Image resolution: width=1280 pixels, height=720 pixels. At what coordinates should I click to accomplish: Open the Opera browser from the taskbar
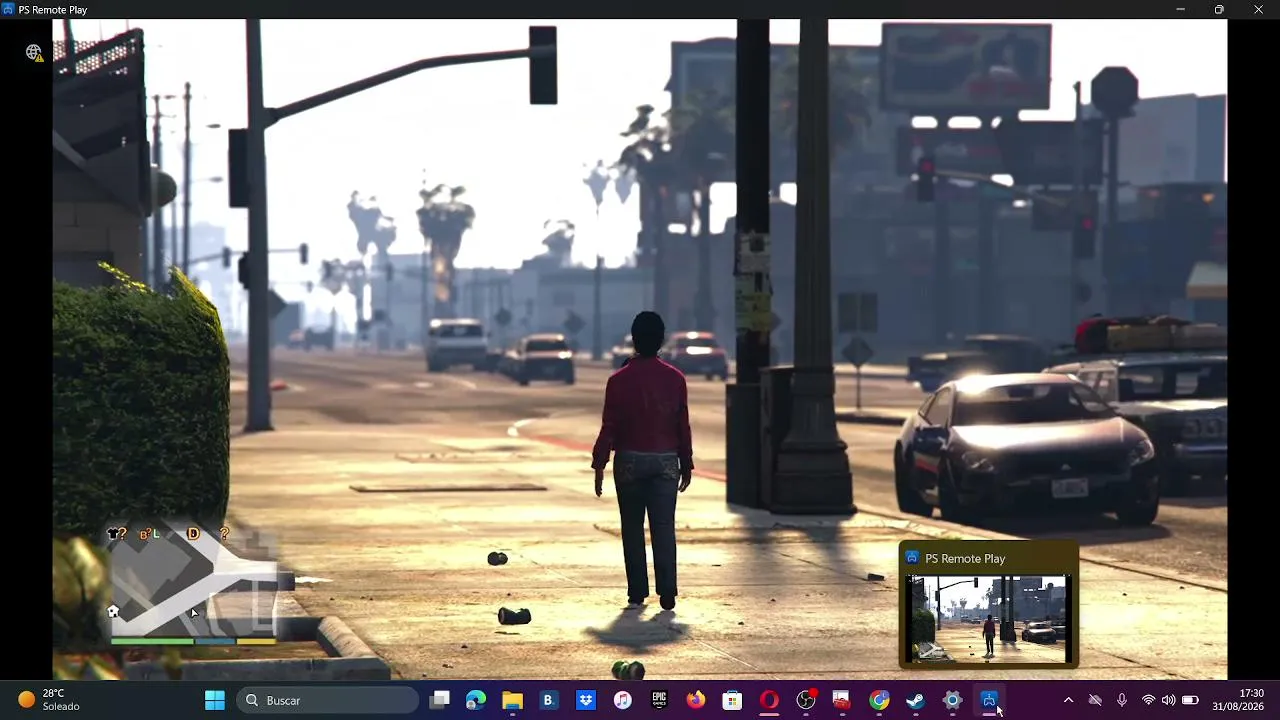[769, 700]
